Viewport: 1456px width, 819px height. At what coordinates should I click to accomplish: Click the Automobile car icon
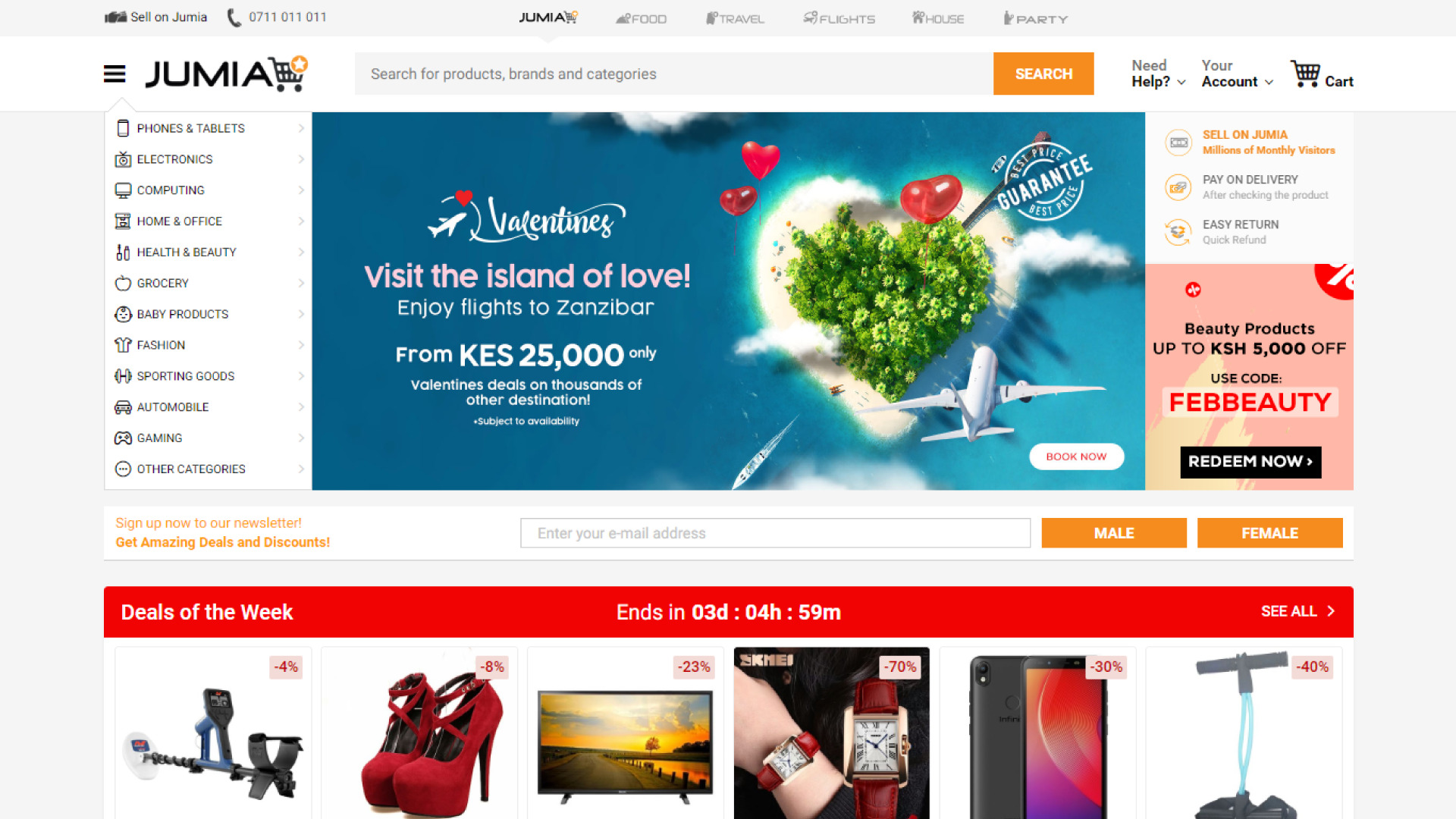[x=123, y=407]
